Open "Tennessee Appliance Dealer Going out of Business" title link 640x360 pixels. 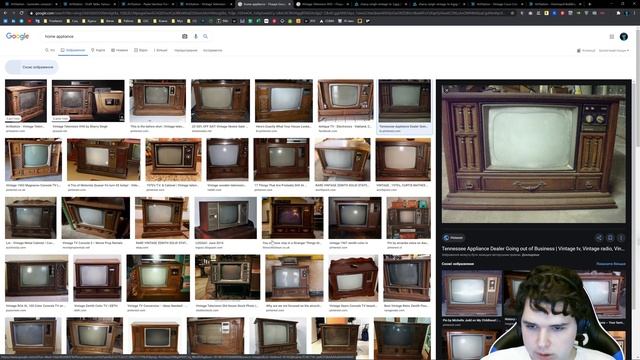(533, 249)
